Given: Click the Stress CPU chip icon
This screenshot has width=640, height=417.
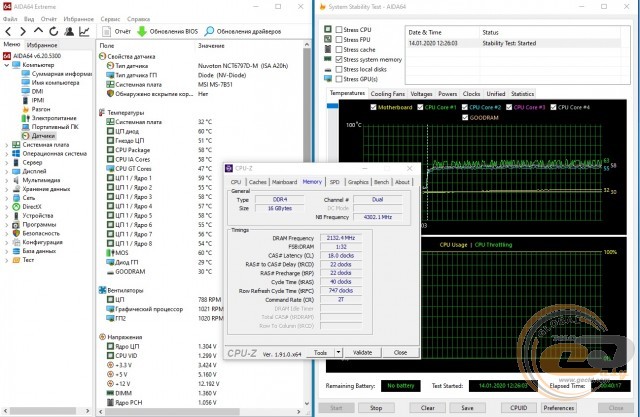Looking at the screenshot, I should coord(328,29).
